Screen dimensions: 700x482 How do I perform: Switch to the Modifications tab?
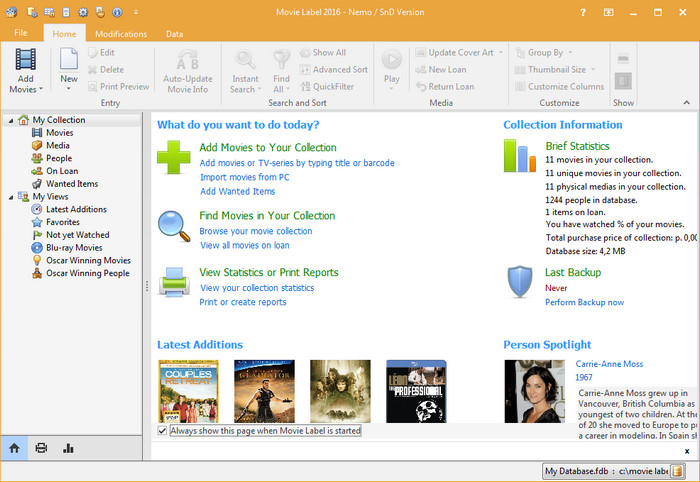pyautogui.click(x=121, y=34)
